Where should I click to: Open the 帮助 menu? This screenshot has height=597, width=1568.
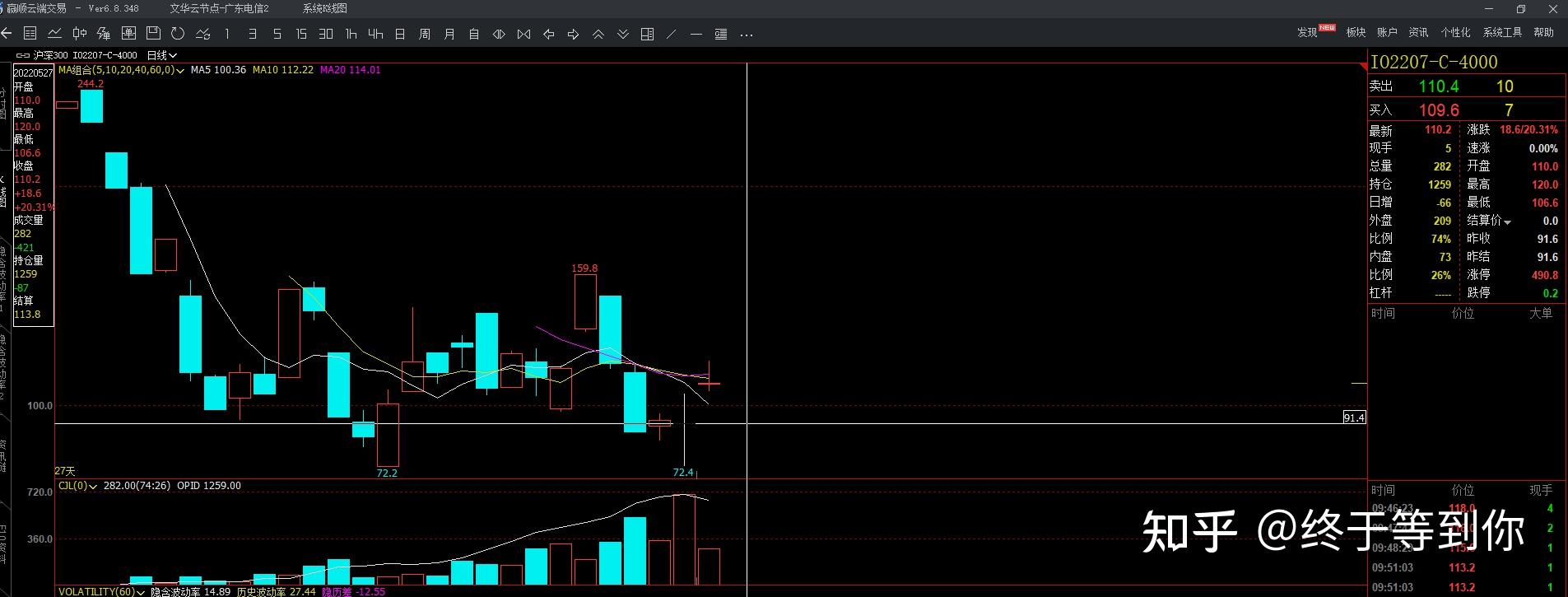pyautogui.click(x=1543, y=32)
